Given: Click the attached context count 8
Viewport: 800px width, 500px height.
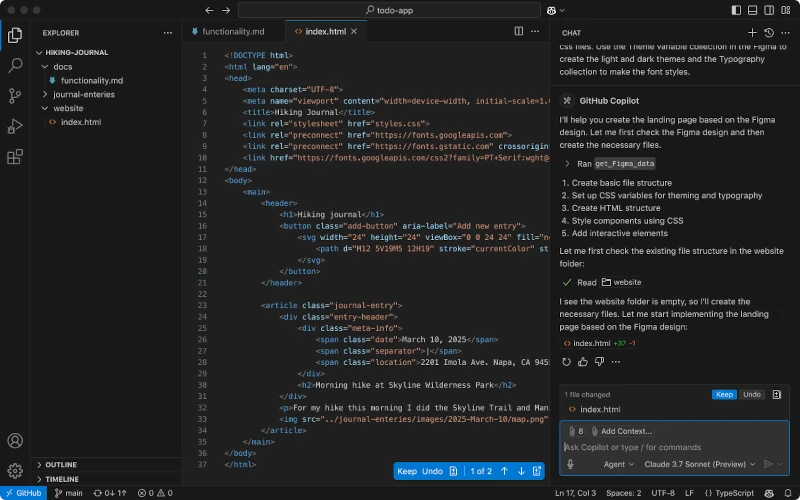Looking at the screenshot, I should pos(576,431).
